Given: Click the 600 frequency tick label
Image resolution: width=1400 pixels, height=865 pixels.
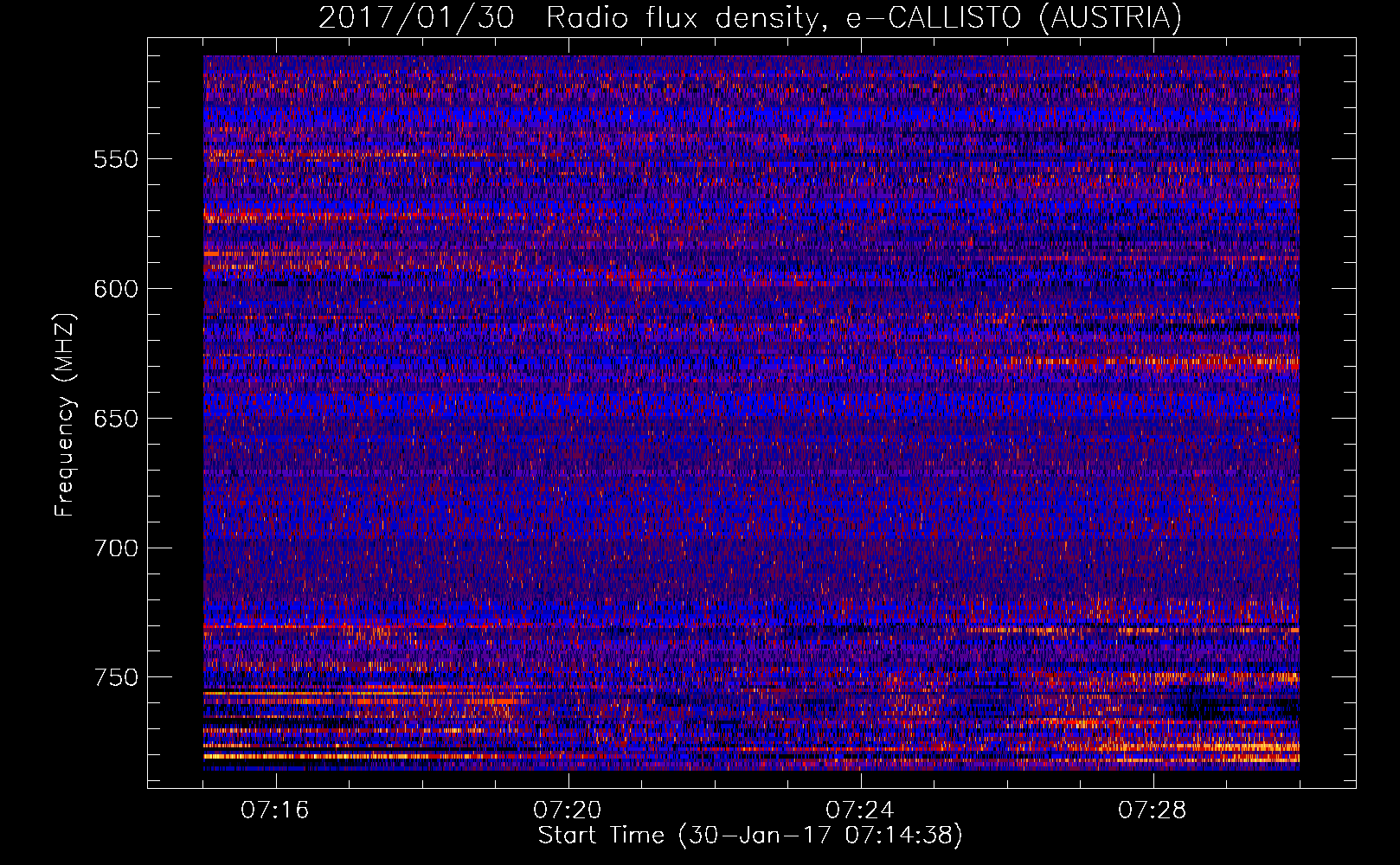Looking at the screenshot, I should (x=115, y=289).
